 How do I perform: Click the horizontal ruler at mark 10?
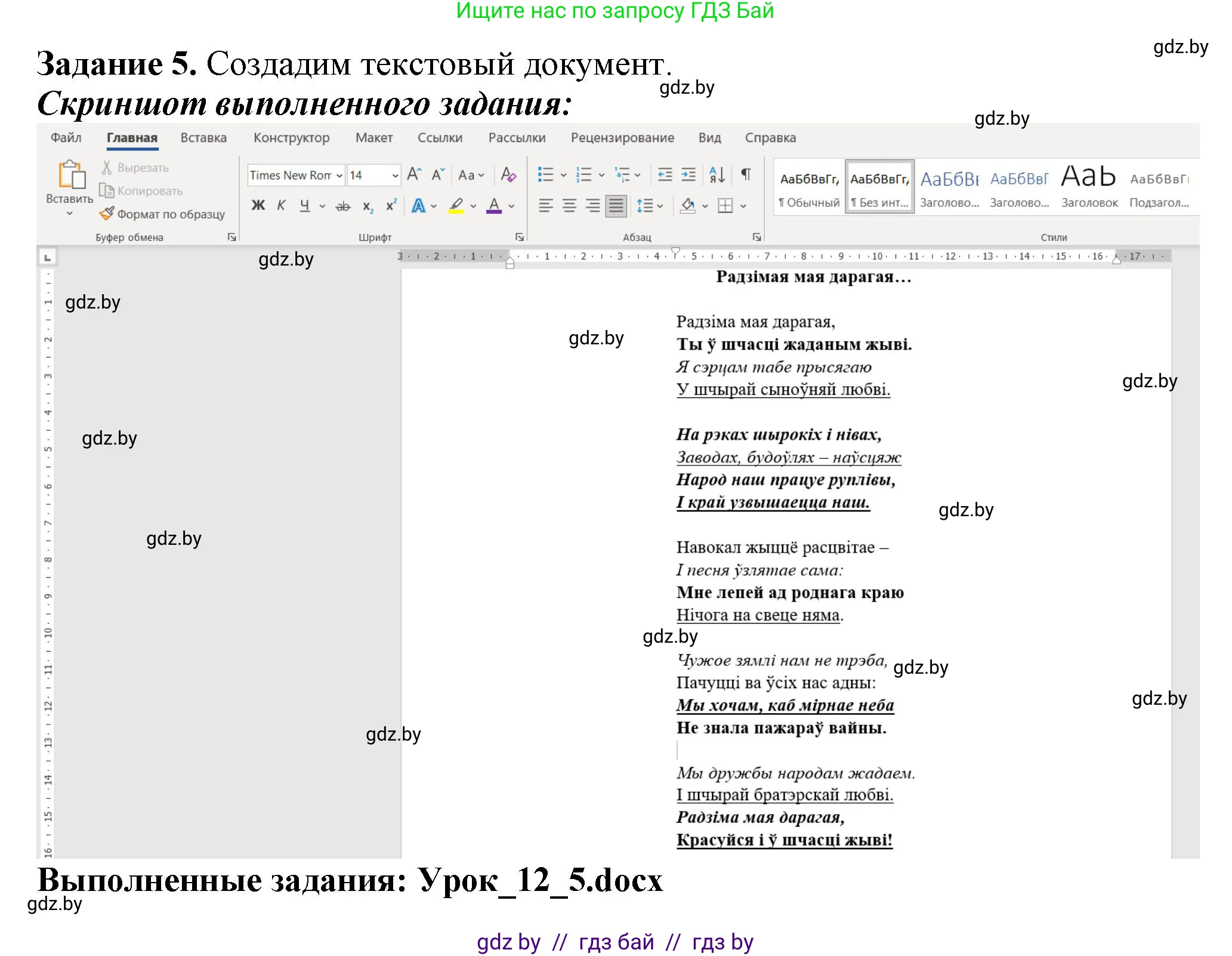877,256
